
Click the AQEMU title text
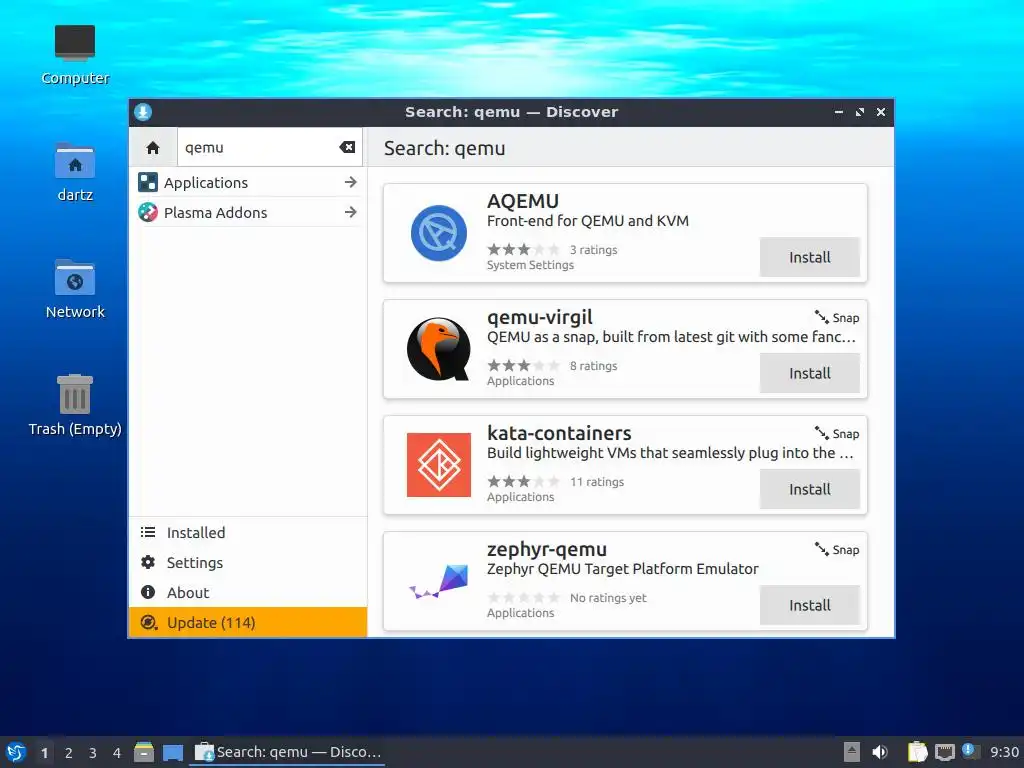tap(522, 201)
